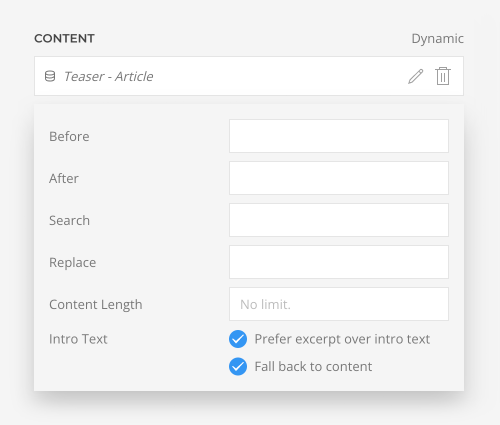Click the Replace field label
Viewport: 500px width, 425px height.
(72, 263)
